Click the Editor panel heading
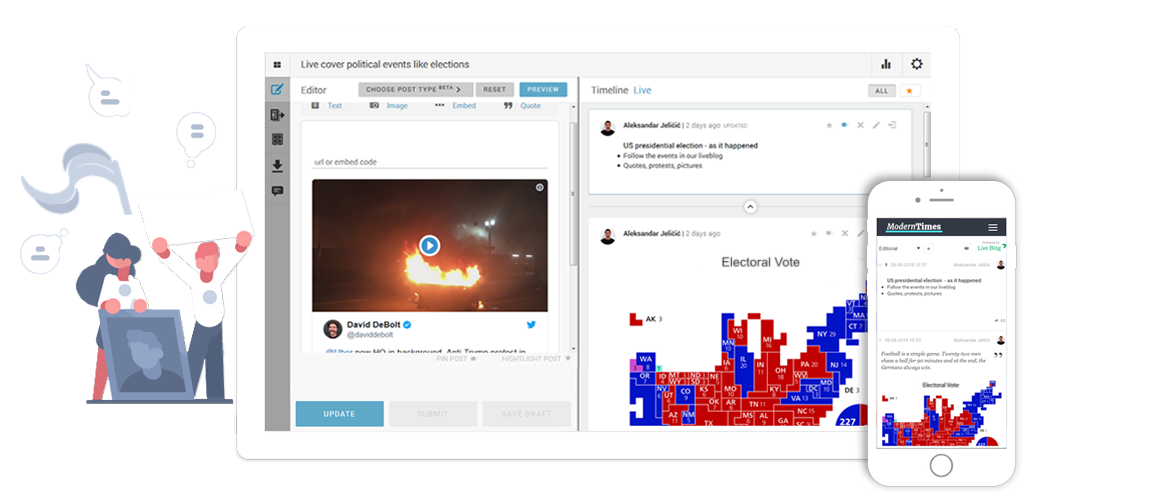The image size is (1150, 492). (314, 90)
